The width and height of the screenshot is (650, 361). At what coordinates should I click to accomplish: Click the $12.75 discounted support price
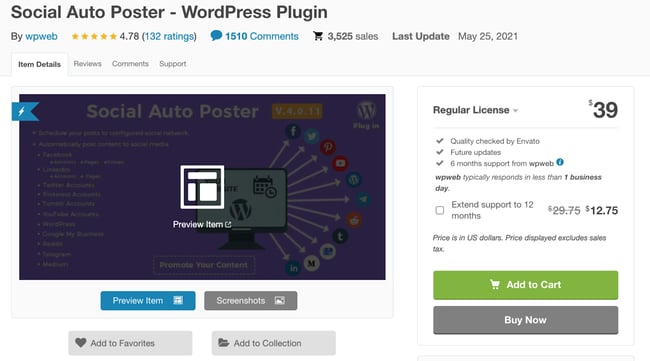click(x=601, y=211)
